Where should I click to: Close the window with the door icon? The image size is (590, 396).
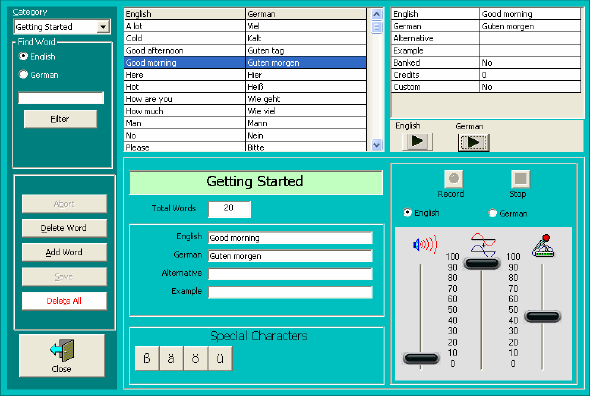point(62,355)
